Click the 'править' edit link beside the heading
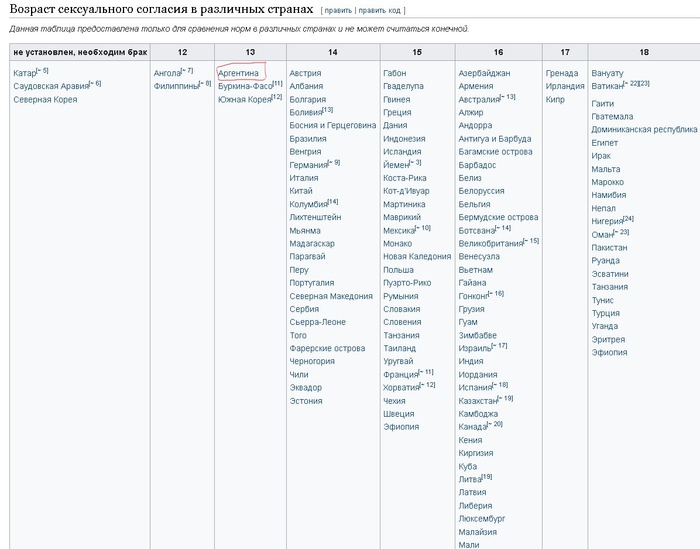 coord(339,10)
